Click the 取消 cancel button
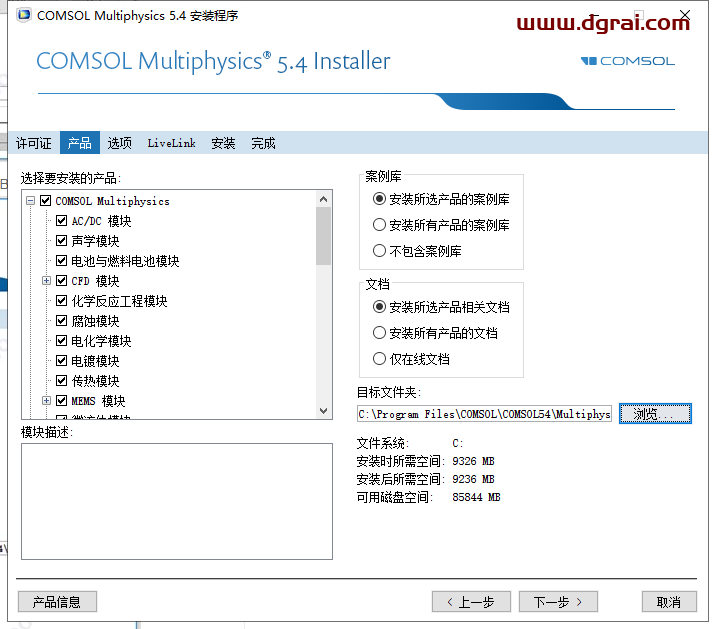 click(669, 602)
